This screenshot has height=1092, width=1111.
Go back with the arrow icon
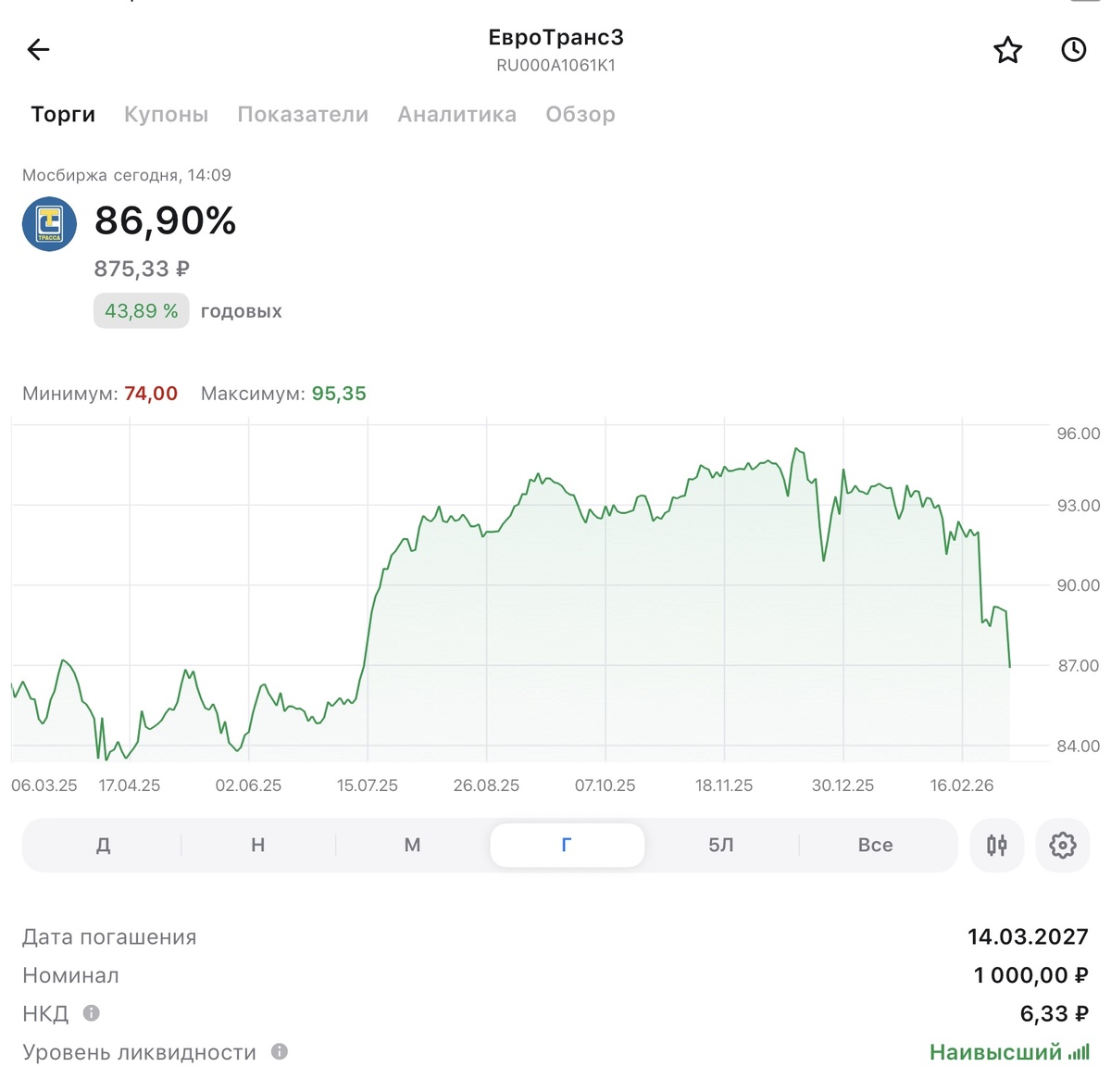pyautogui.click(x=38, y=50)
